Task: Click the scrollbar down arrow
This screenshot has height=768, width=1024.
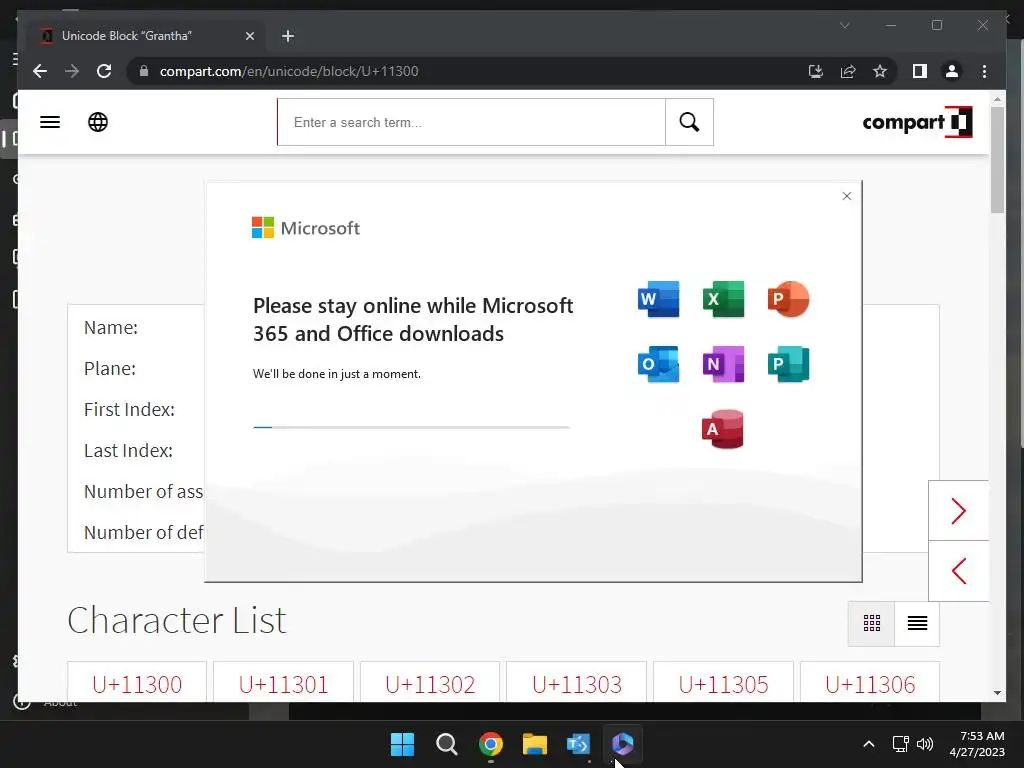Action: pos(997,693)
